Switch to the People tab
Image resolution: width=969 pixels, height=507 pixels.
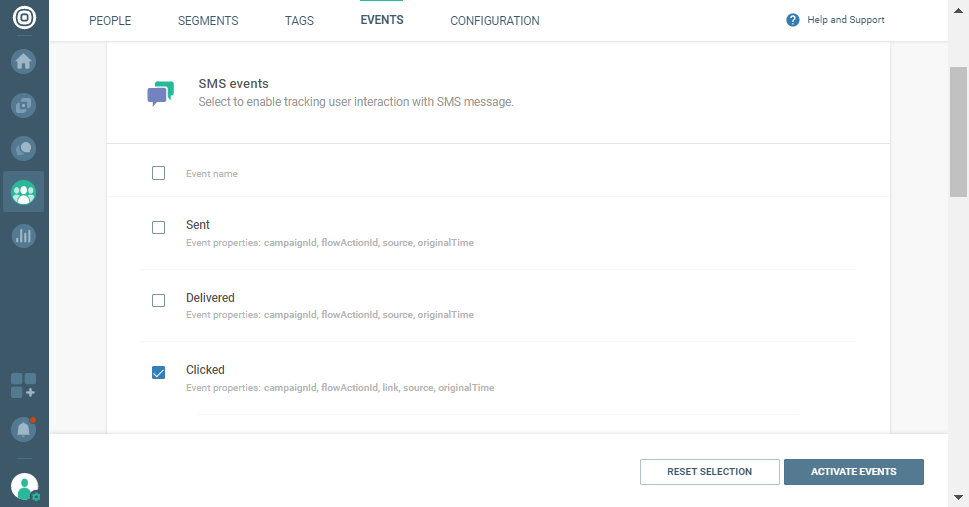pos(110,21)
